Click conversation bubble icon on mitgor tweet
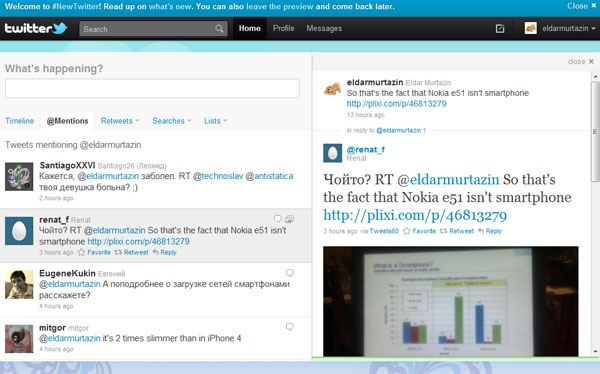 290,327
